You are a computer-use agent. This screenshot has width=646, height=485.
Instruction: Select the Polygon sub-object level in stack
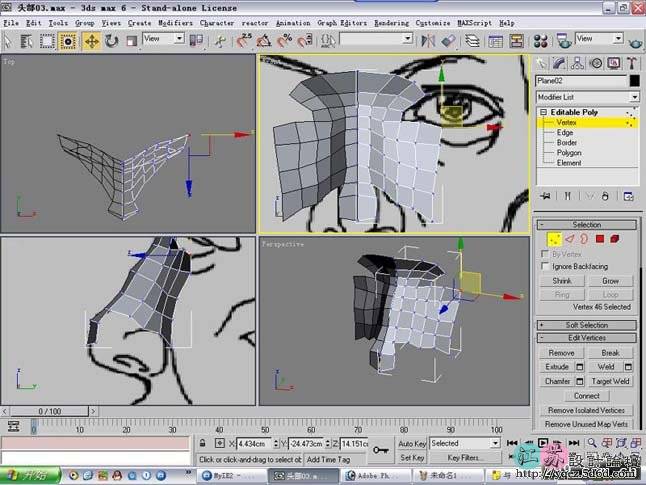tap(569, 153)
